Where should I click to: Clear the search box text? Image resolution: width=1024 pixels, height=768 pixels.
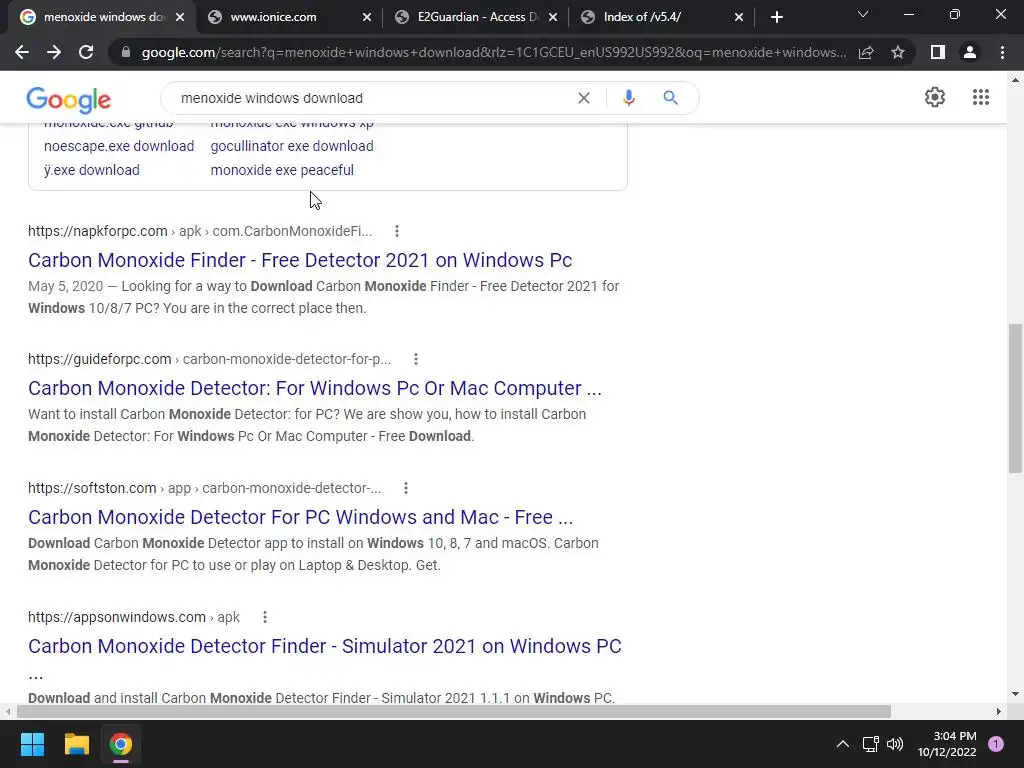(x=584, y=98)
